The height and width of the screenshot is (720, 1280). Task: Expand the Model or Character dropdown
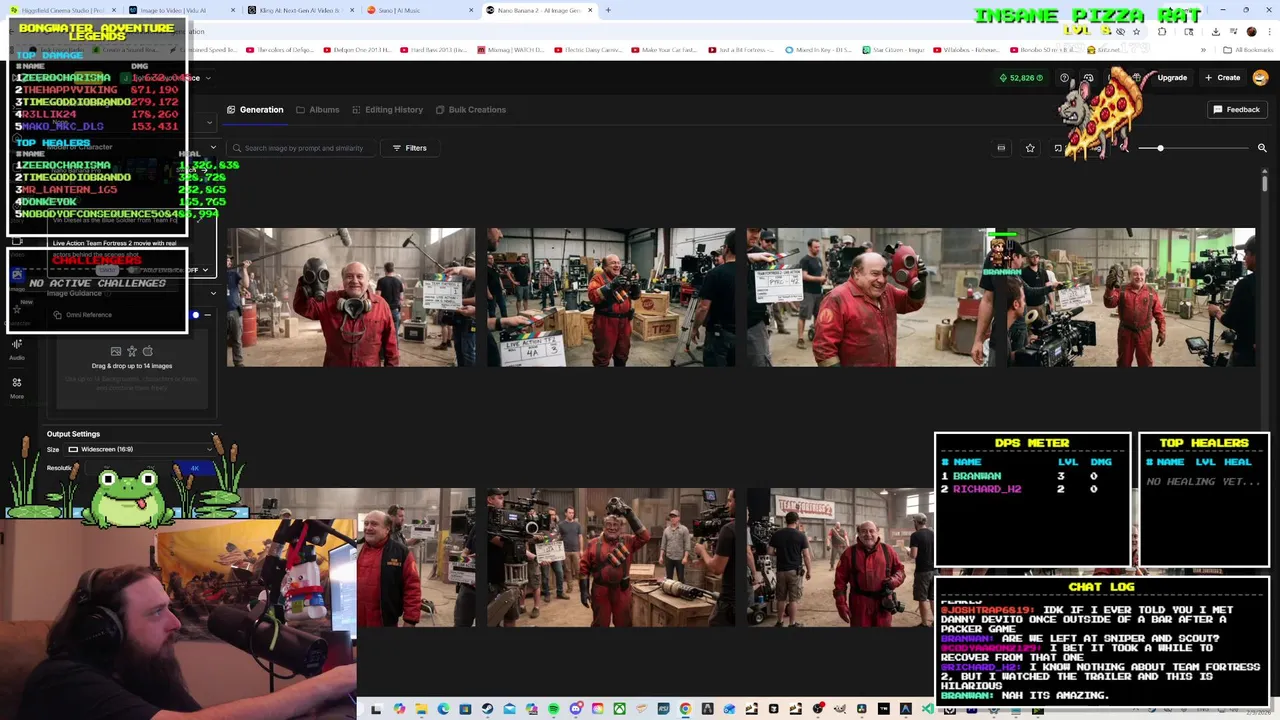[x=212, y=147]
